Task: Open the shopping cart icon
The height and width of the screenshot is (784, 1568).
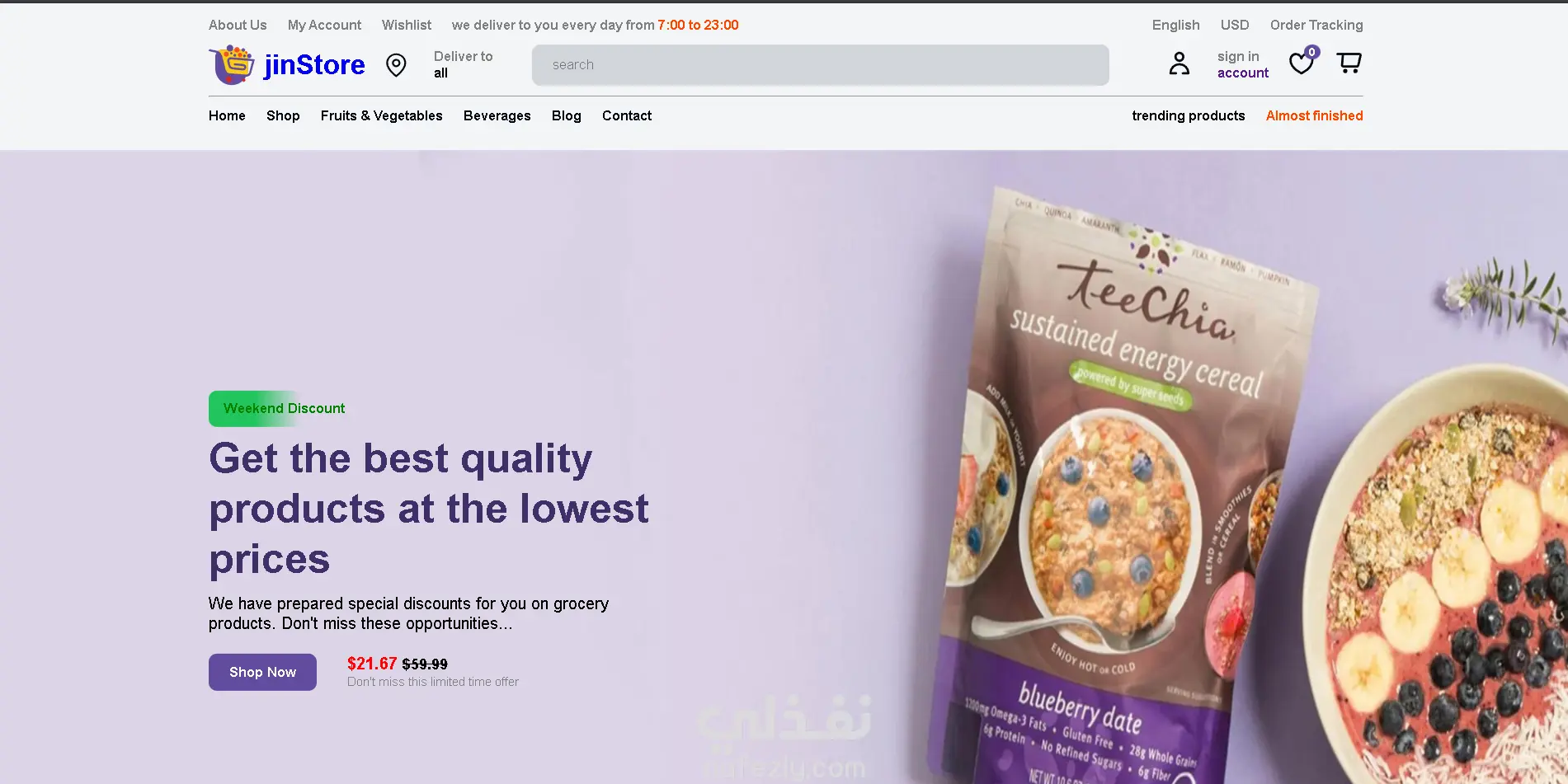Action: (1349, 63)
